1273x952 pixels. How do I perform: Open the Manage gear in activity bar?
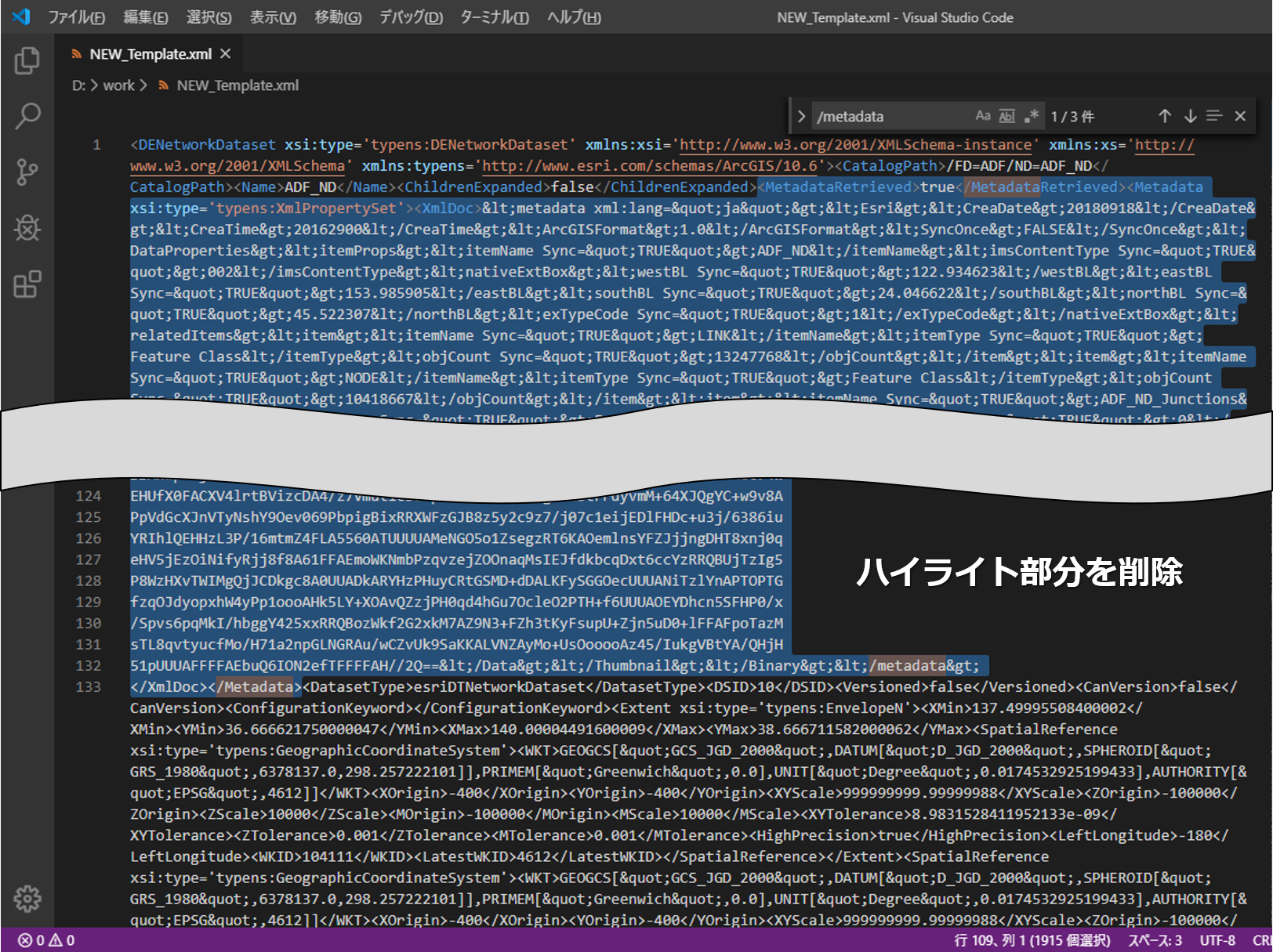coord(27,899)
